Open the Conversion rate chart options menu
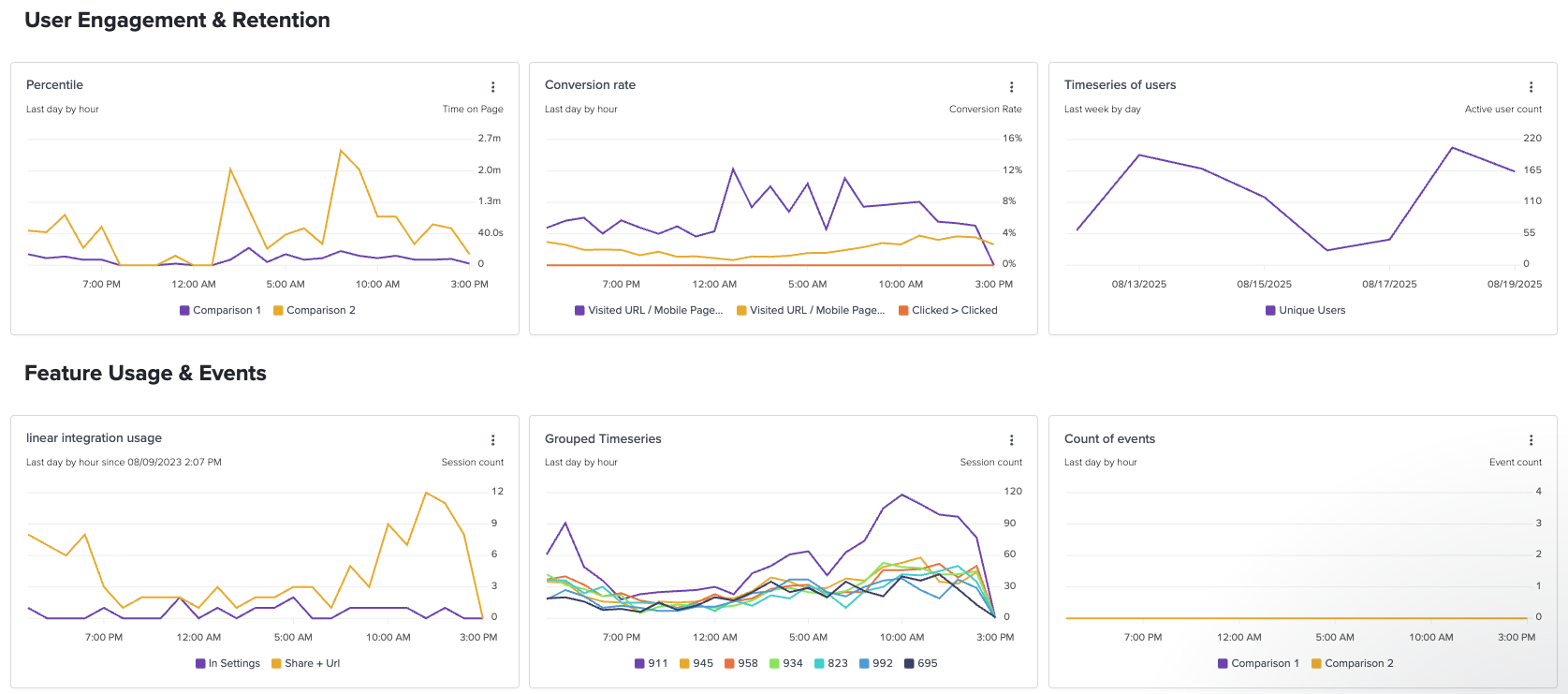The image size is (1568, 694). tap(1012, 87)
